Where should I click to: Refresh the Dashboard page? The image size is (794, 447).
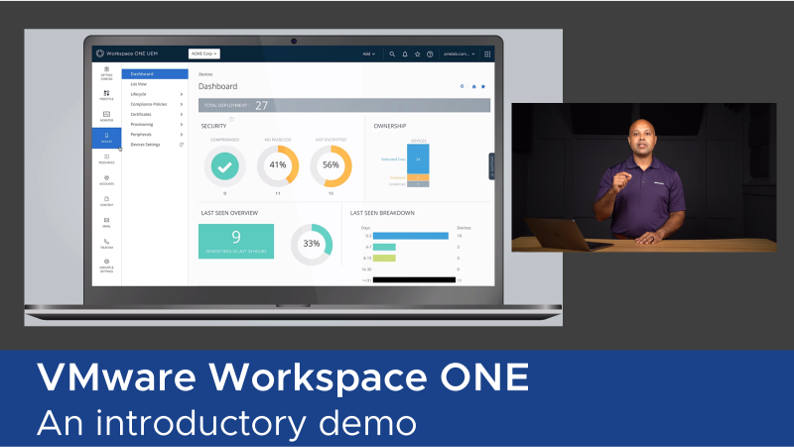click(462, 86)
